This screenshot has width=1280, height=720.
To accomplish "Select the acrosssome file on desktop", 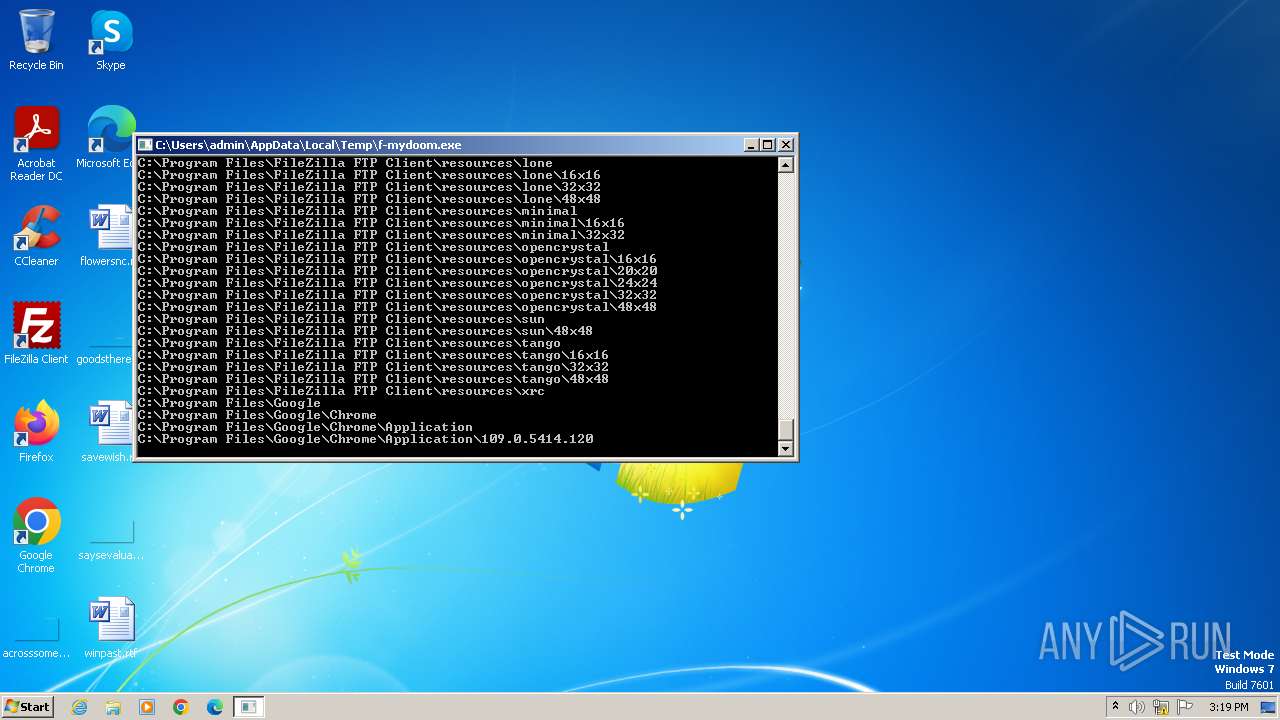I will pyautogui.click(x=36, y=639).
